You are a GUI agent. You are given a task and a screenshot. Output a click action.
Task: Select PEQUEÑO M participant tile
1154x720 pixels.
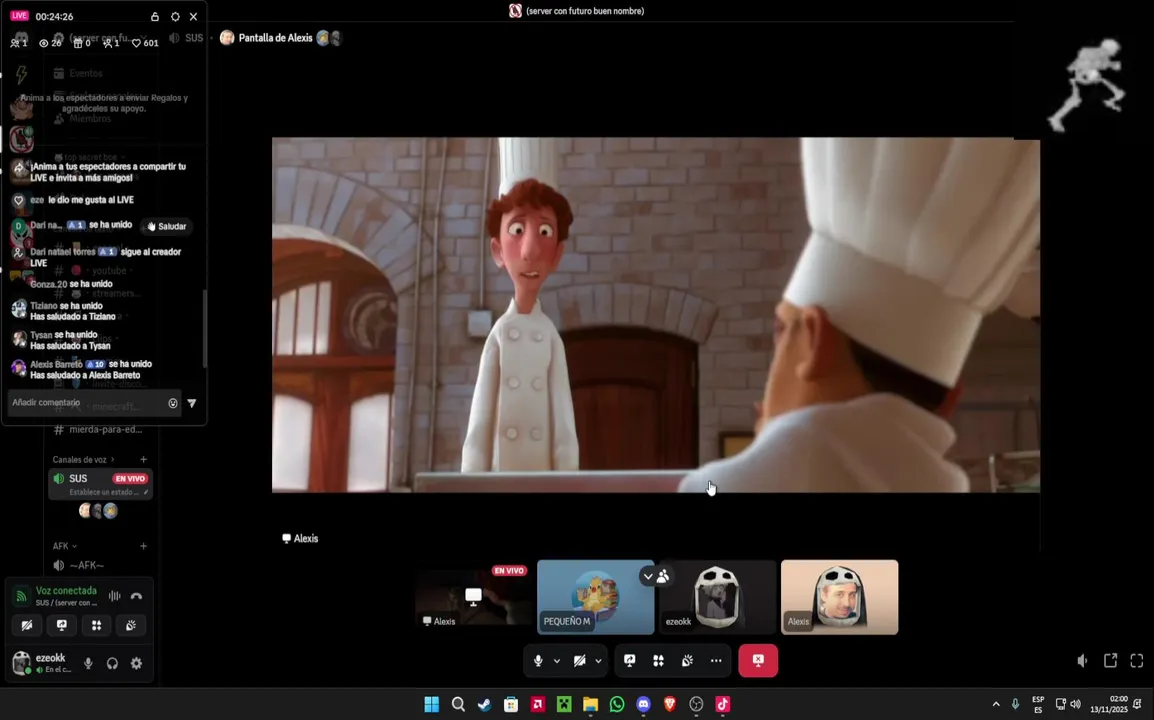[x=595, y=597]
